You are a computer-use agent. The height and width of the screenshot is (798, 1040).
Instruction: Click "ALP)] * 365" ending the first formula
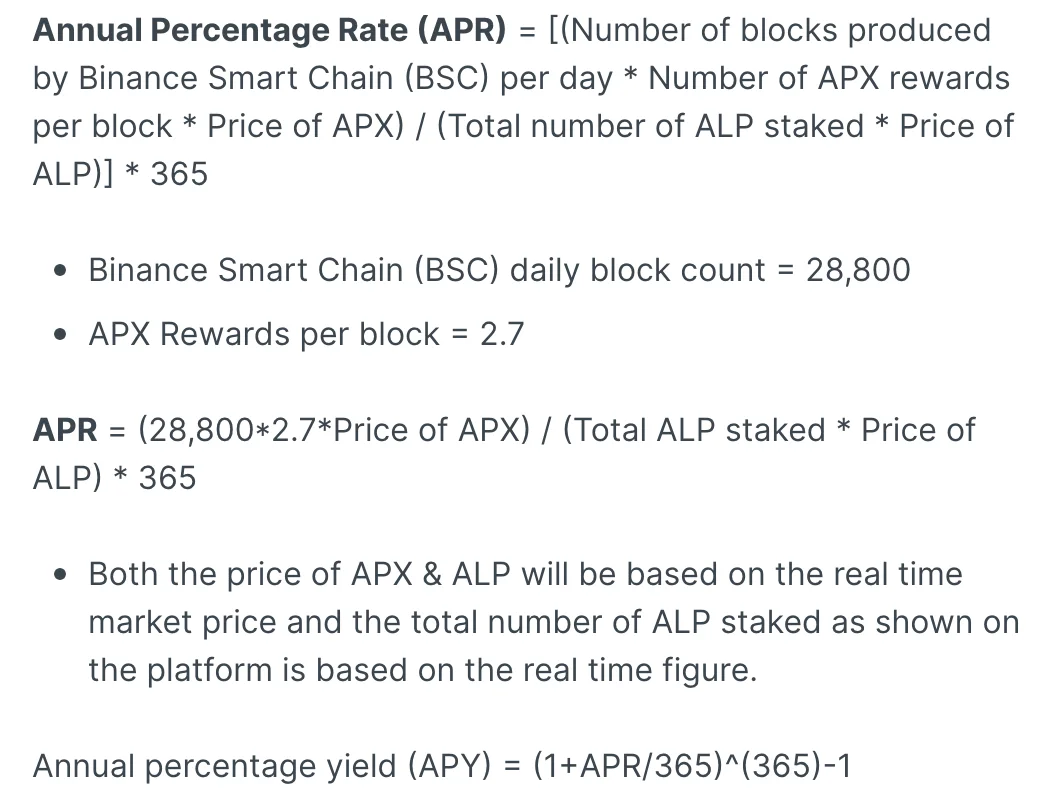[x=120, y=174]
